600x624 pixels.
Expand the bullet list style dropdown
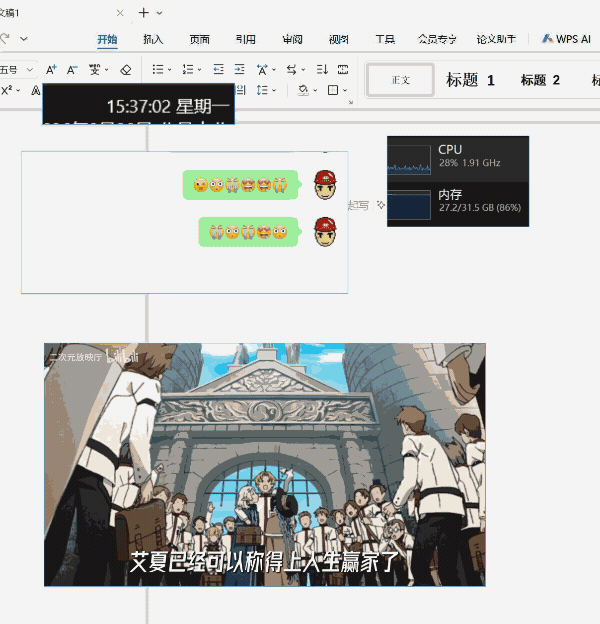point(169,70)
